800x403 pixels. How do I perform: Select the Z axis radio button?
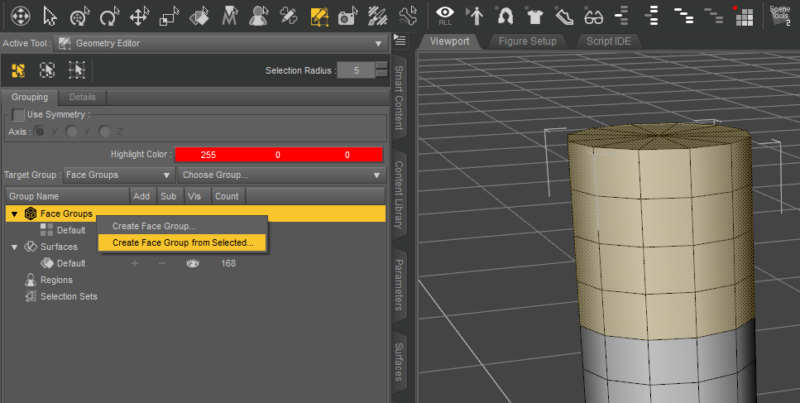coord(105,132)
